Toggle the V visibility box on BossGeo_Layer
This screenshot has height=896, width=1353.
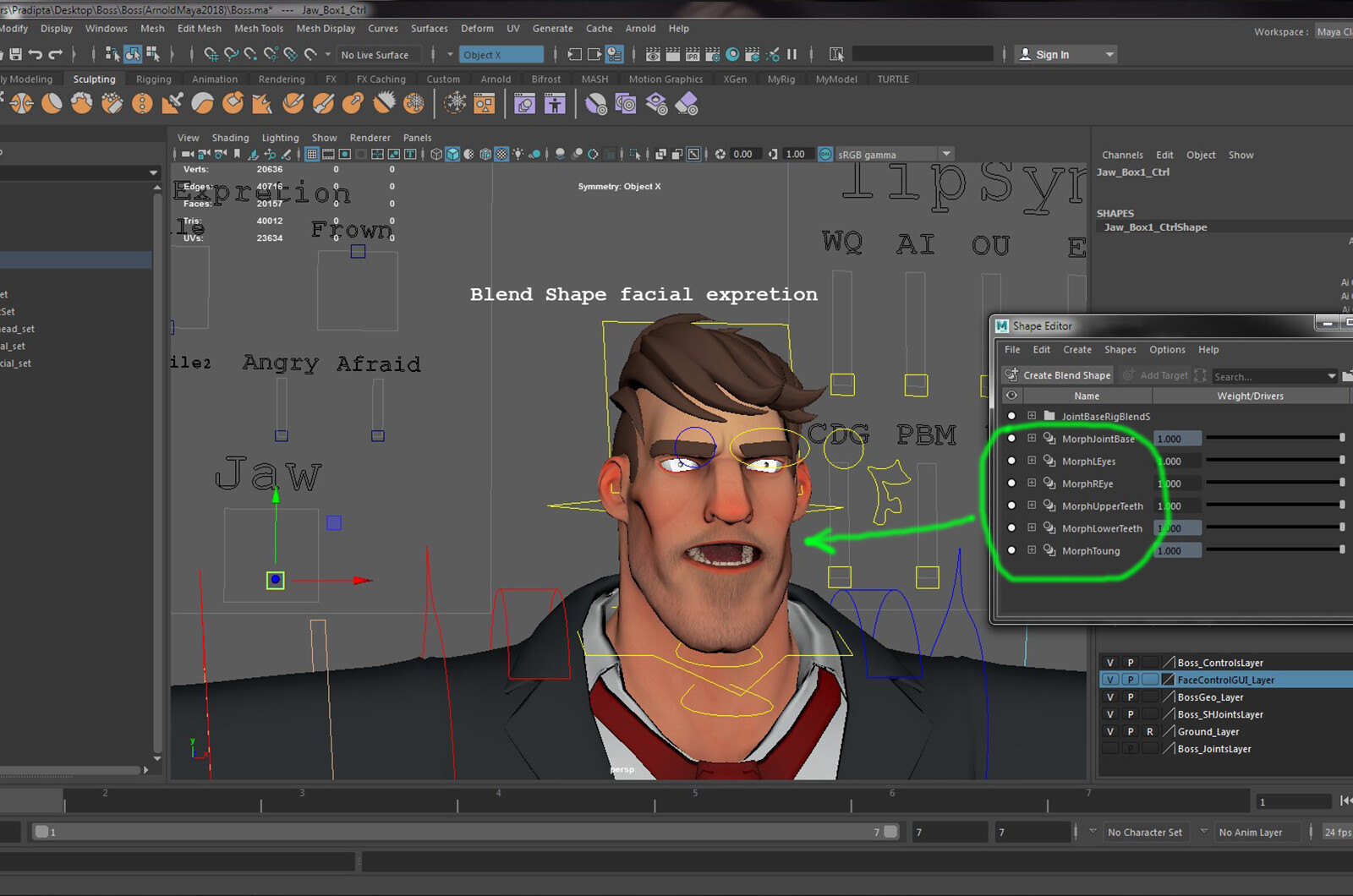click(1109, 697)
